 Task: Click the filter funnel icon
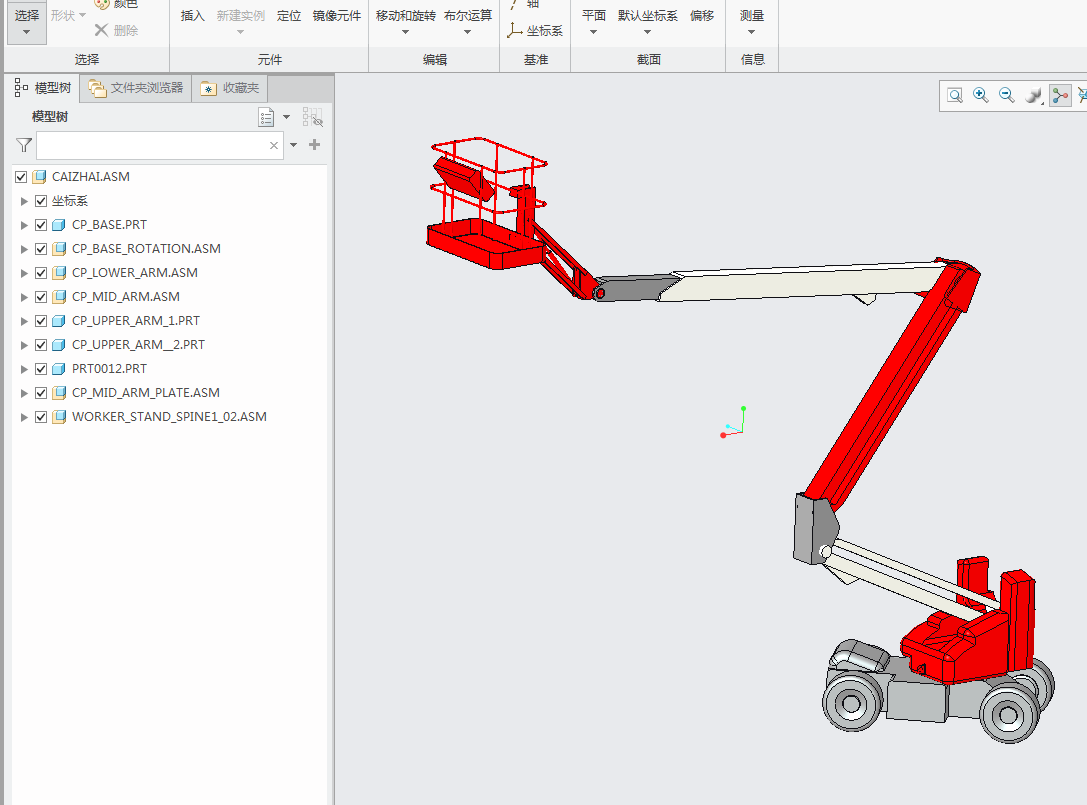click(24, 145)
